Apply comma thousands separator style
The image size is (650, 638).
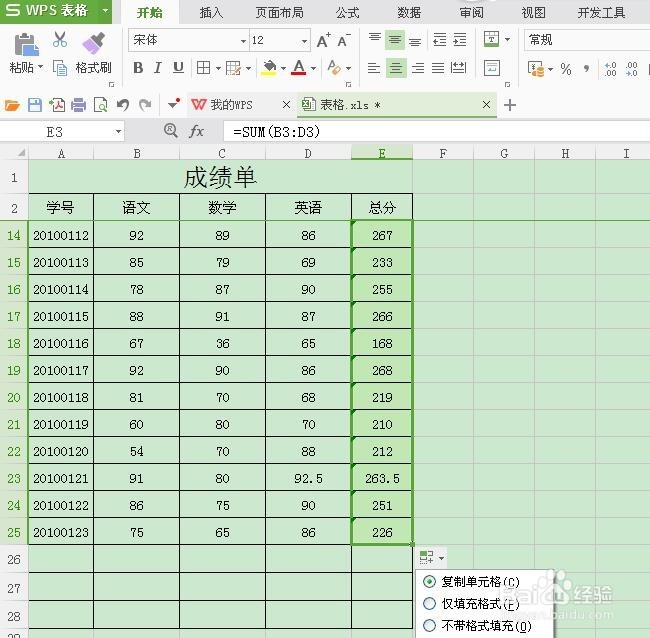click(x=586, y=69)
